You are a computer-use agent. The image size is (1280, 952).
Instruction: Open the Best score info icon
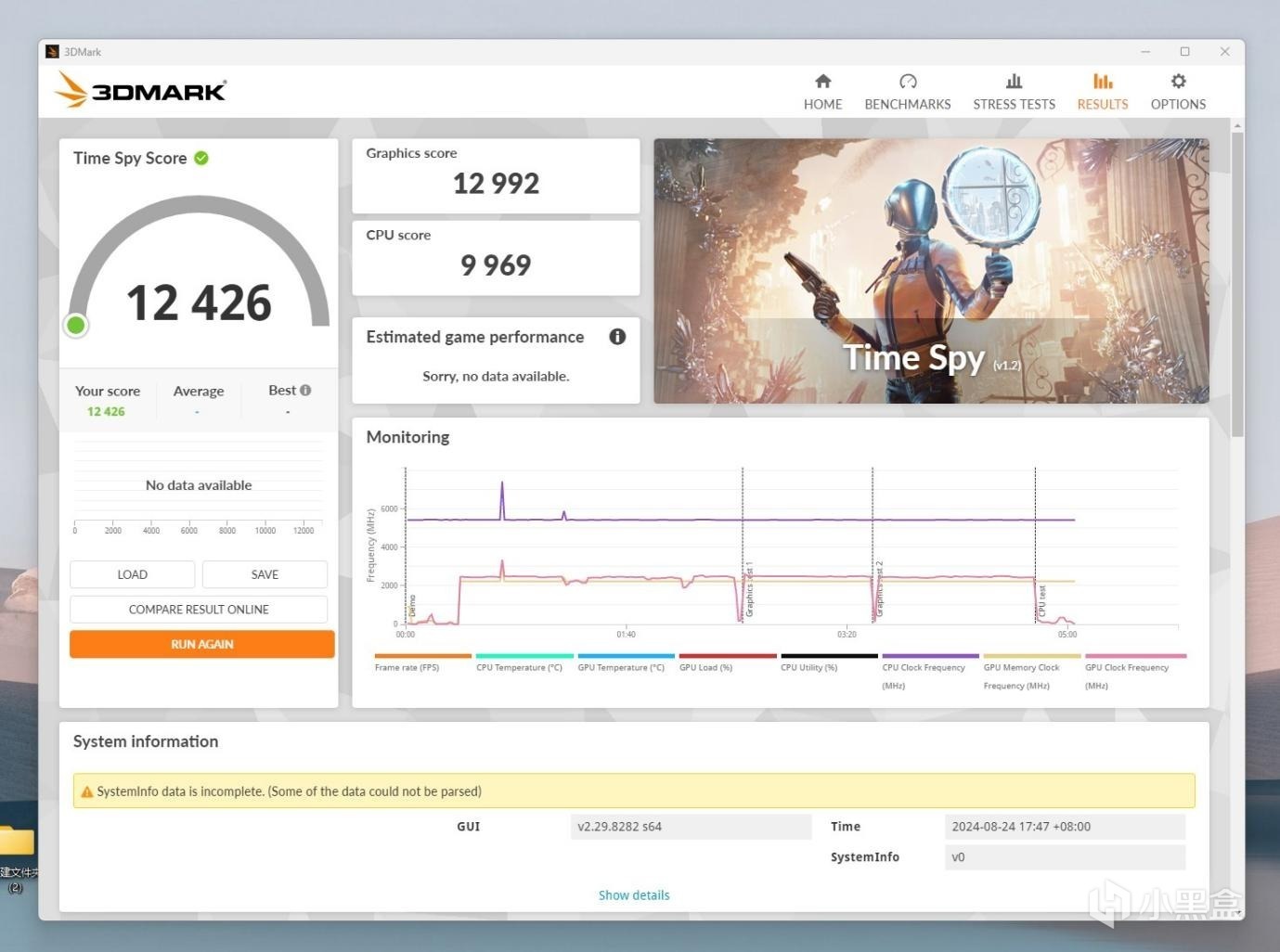click(305, 391)
